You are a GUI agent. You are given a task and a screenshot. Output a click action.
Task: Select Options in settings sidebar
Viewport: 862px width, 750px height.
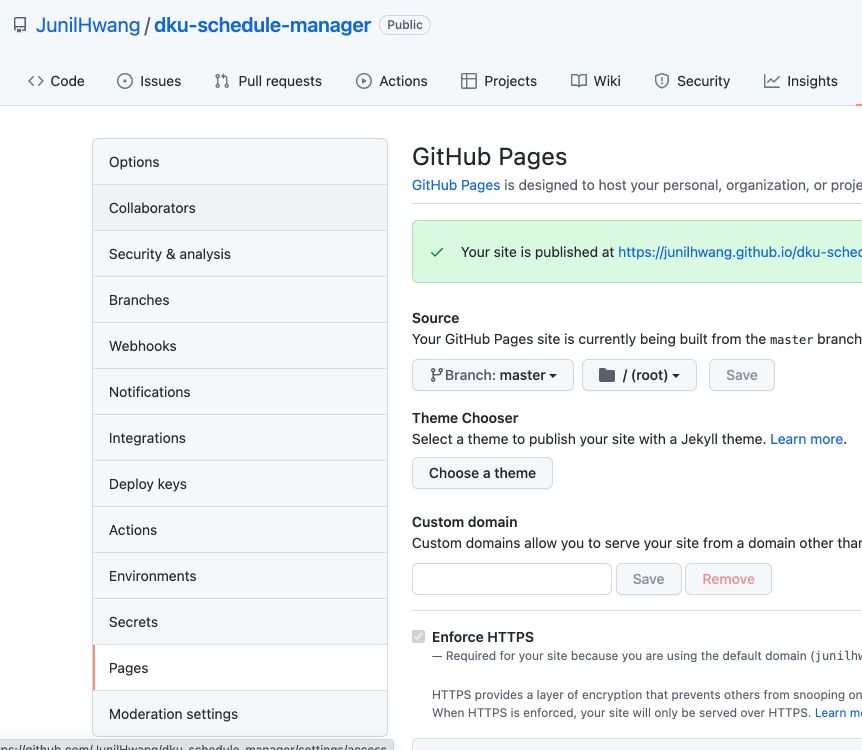[240, 162]
